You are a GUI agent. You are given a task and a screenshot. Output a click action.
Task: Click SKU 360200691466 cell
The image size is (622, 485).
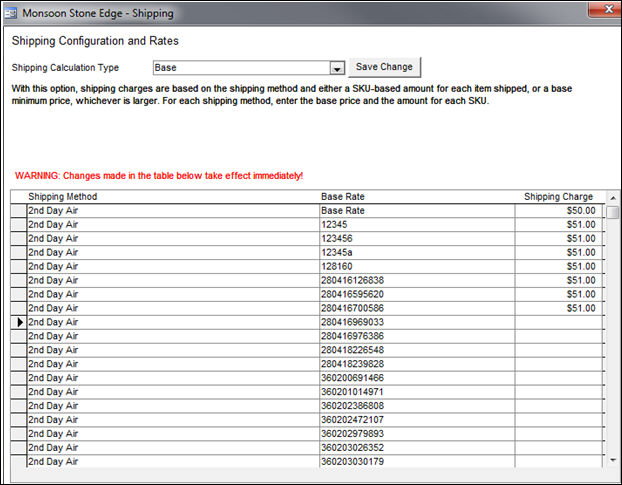[417, 378]
